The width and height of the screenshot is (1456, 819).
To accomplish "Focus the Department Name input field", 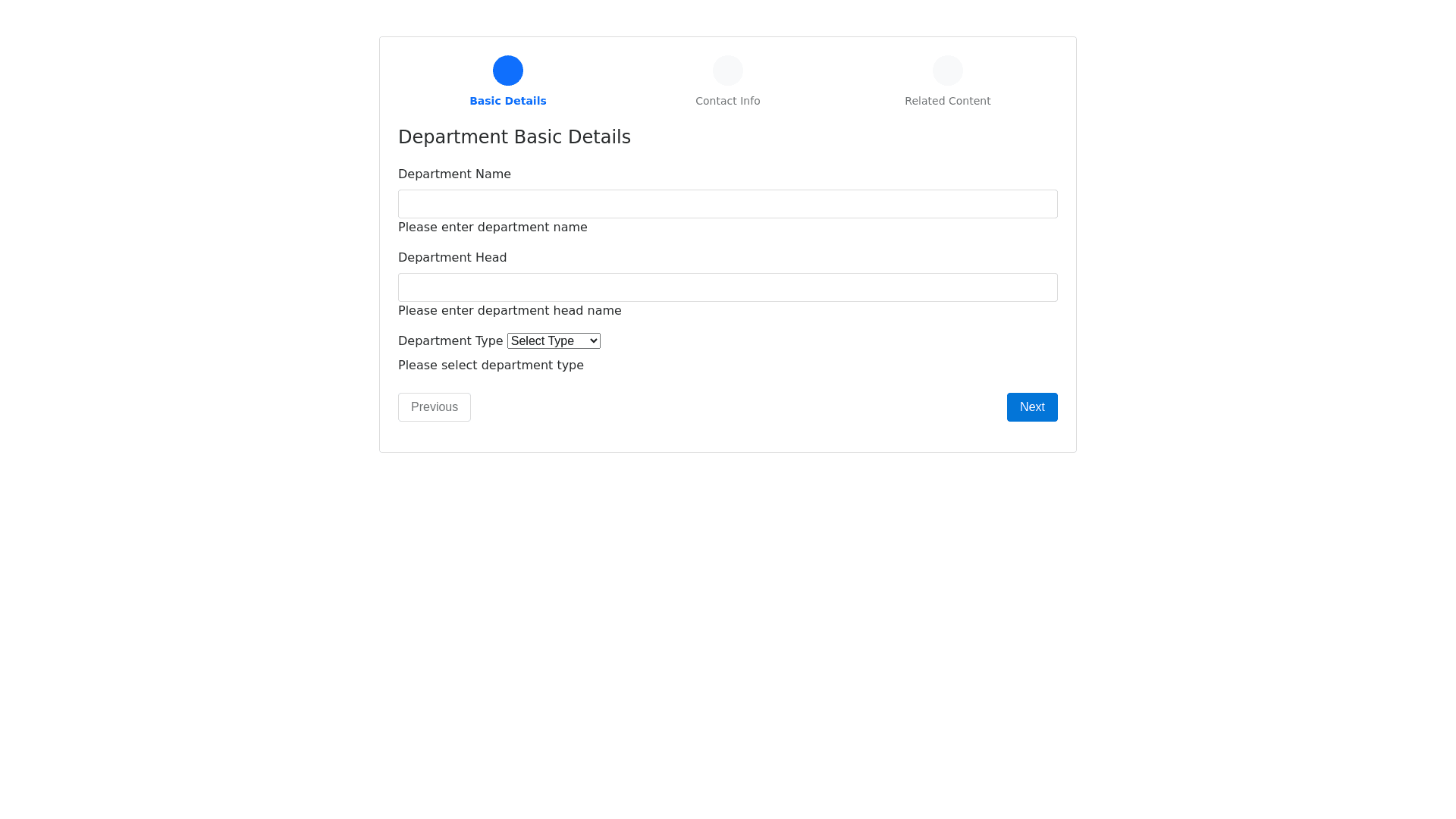I will tap(728, 204).
